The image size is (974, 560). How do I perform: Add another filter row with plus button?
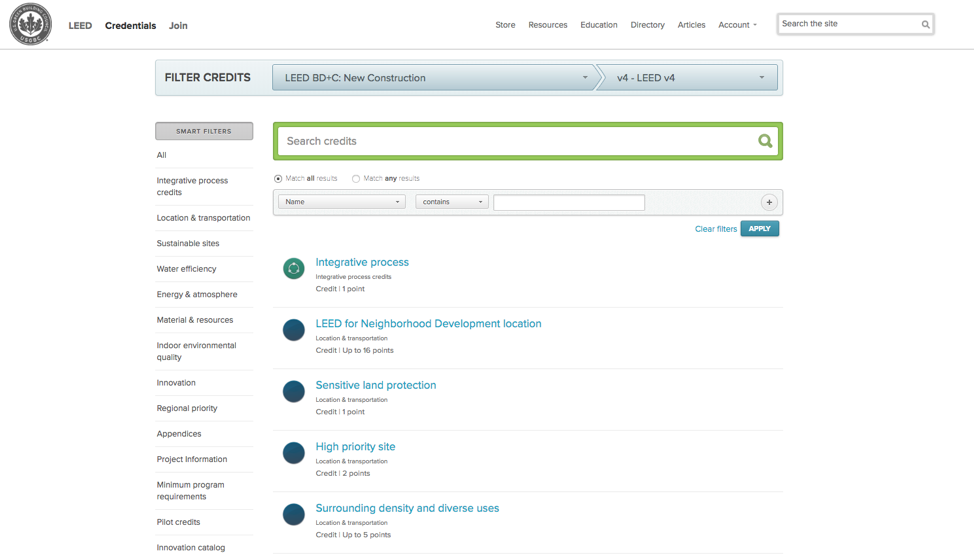point(769,202)
